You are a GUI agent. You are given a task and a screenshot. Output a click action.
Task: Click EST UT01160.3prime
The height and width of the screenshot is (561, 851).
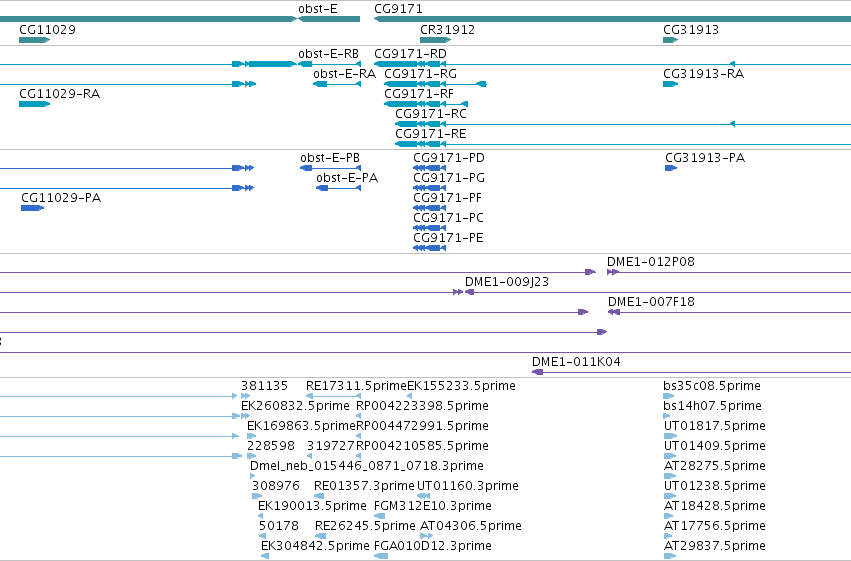[x=468, y=486]
